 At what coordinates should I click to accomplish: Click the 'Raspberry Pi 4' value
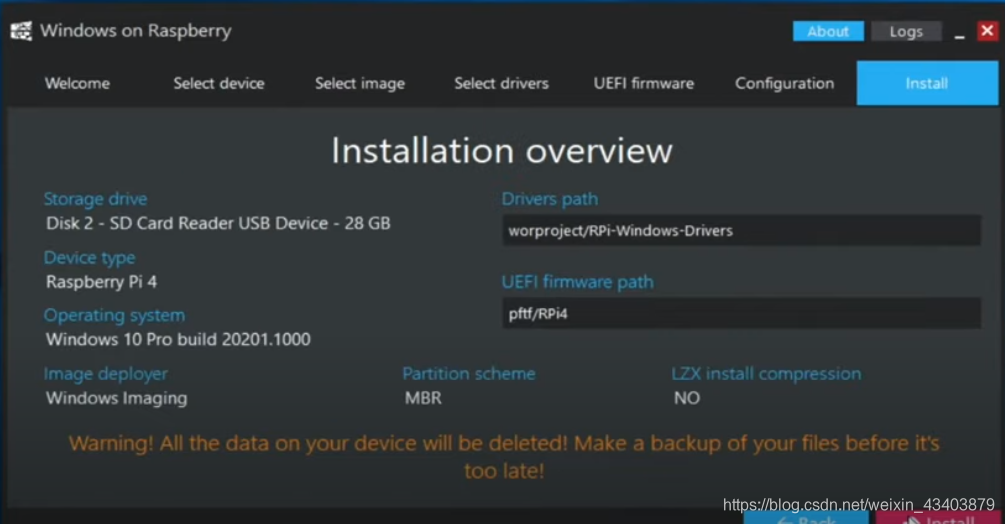[x=101, y=282]
